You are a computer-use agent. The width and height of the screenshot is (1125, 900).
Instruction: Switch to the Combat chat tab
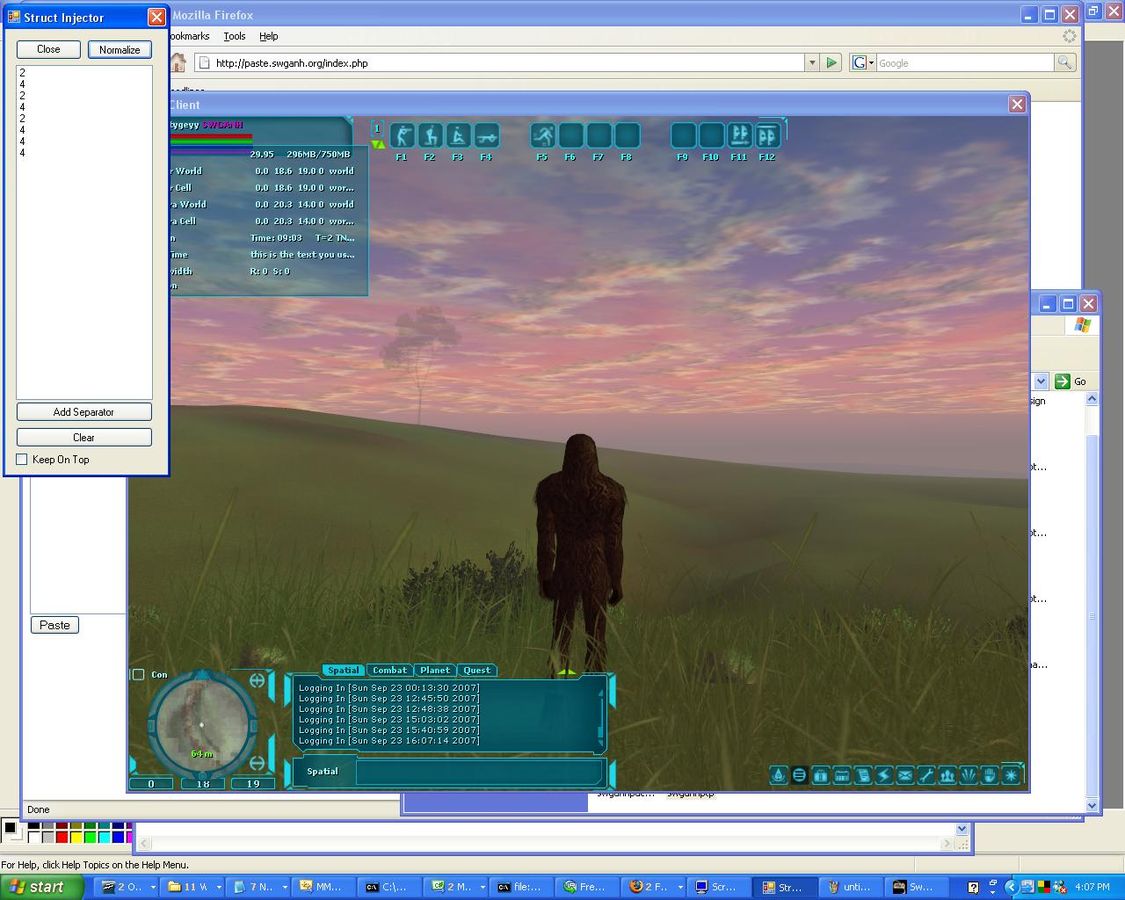click(389, 670)
